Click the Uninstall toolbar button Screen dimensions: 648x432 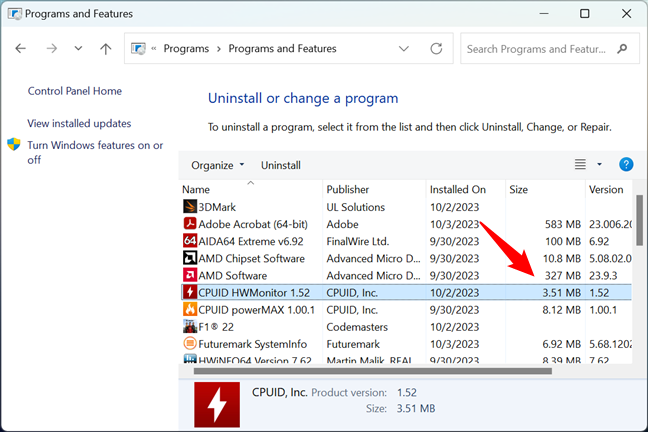click(281, 165)
